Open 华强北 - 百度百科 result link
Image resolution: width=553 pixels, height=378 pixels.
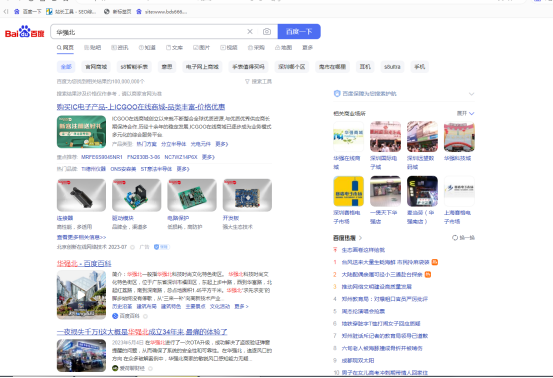click(x=84, y=263)
